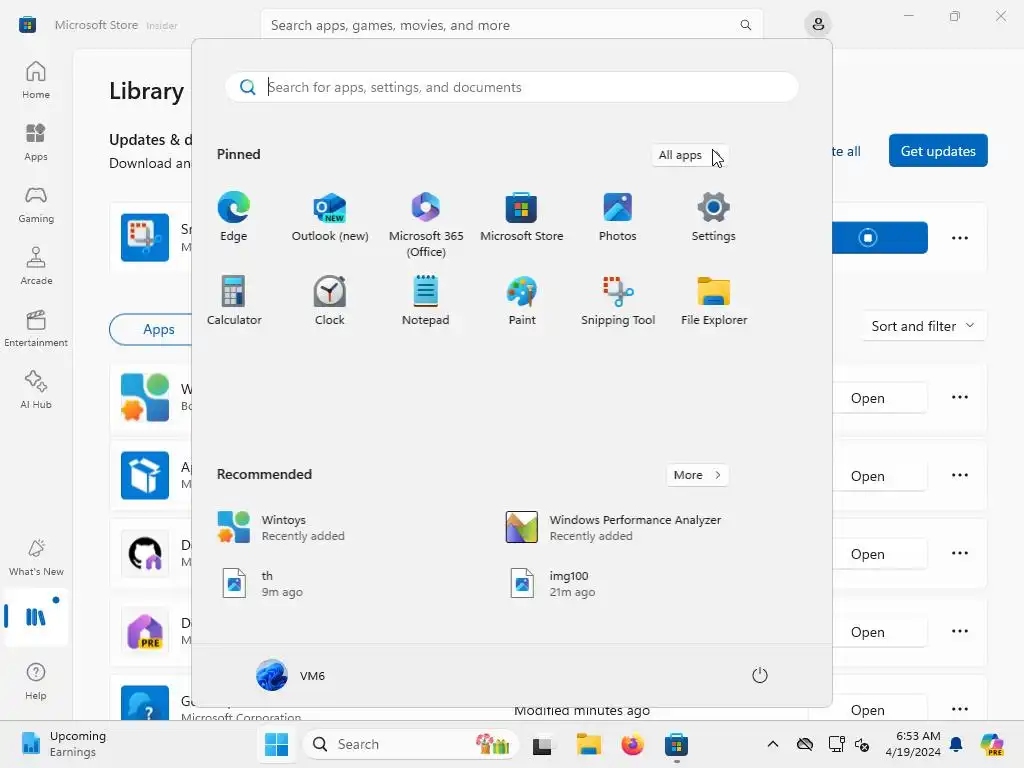Open VM6 user account menu
The height and width of the screenshot is (768, 1024).
point(291,675)
